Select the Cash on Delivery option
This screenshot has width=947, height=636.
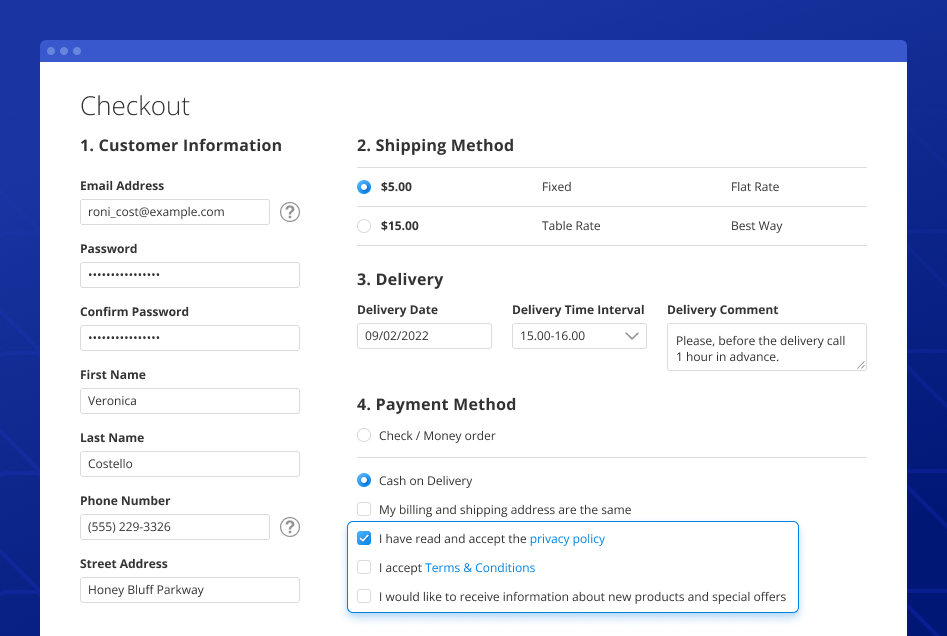tap(364, 480)
